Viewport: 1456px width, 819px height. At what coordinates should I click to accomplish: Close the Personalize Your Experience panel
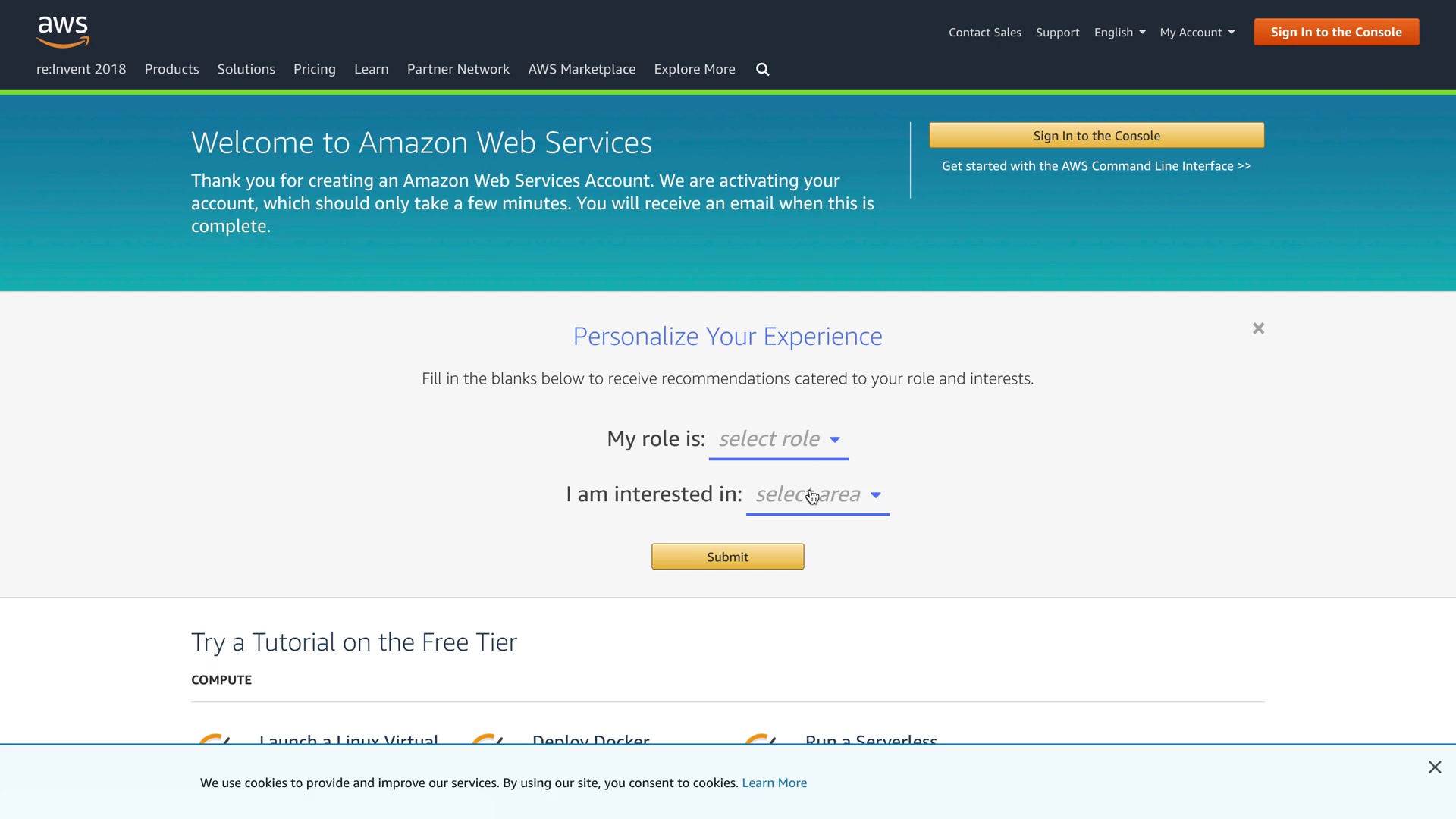tap(1259, 328)
